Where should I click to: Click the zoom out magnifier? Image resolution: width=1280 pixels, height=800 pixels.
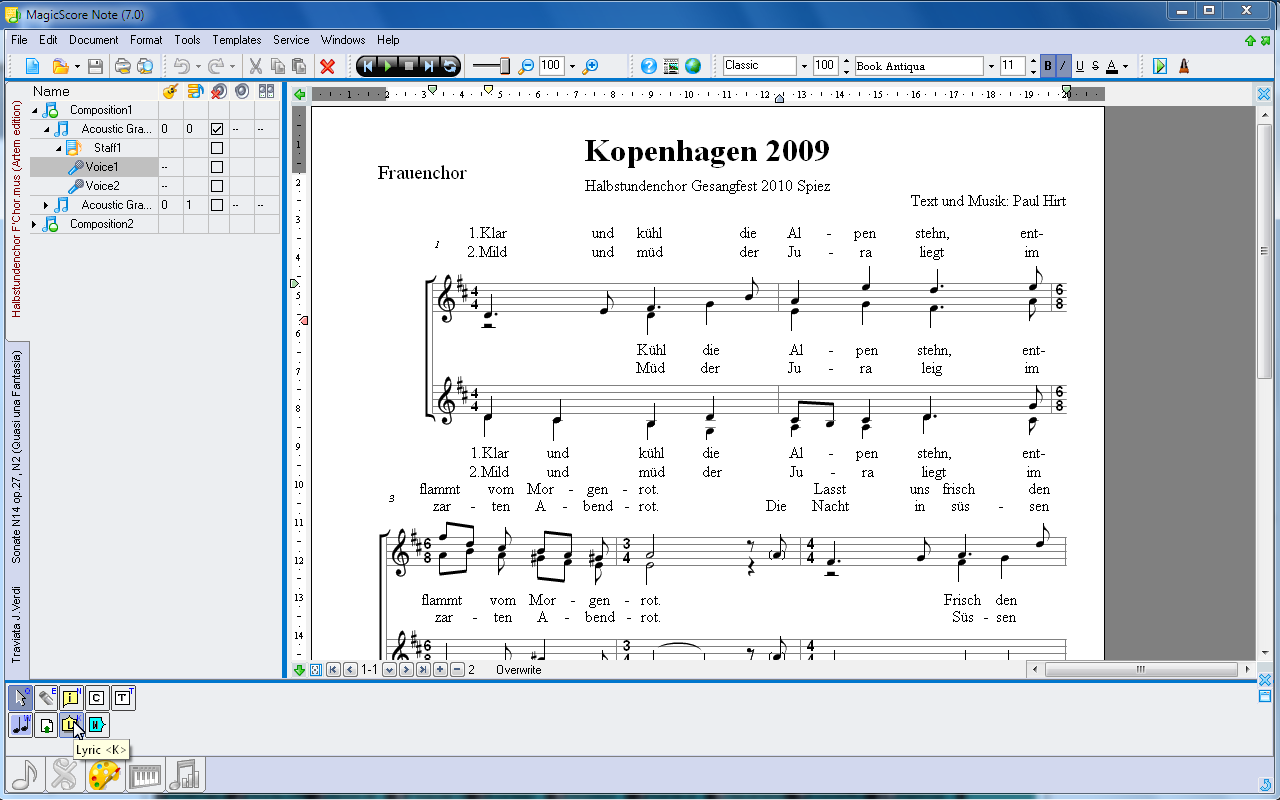pyautogui.click(x=526, y=66)
